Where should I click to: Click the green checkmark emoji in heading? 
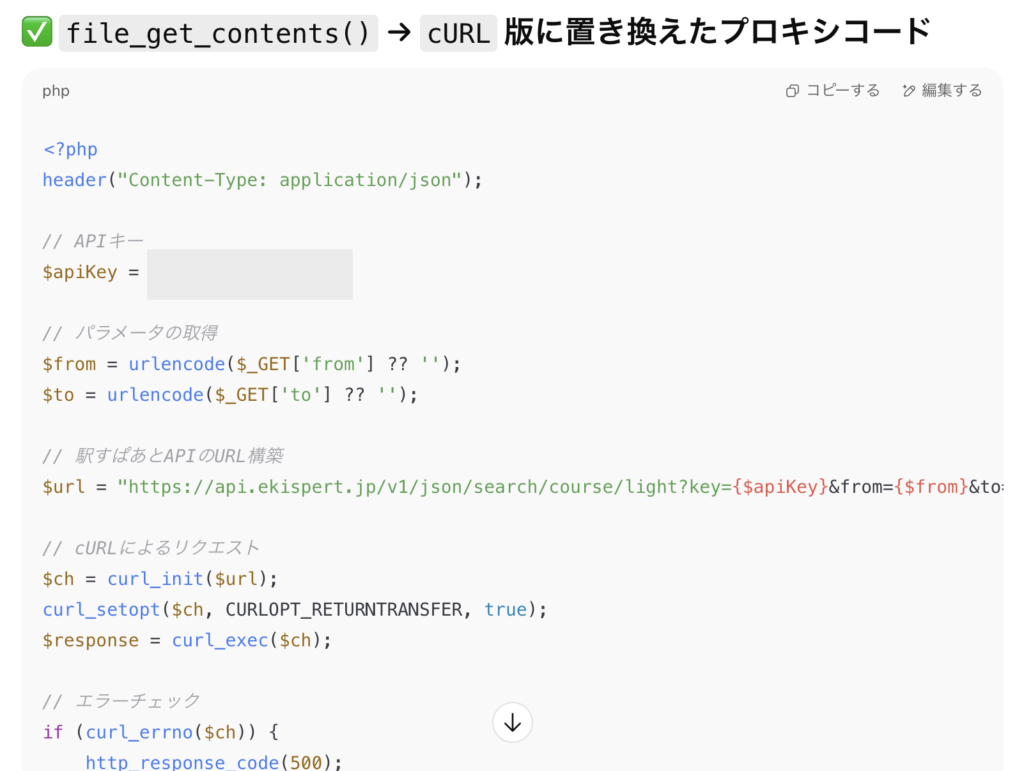35,33
